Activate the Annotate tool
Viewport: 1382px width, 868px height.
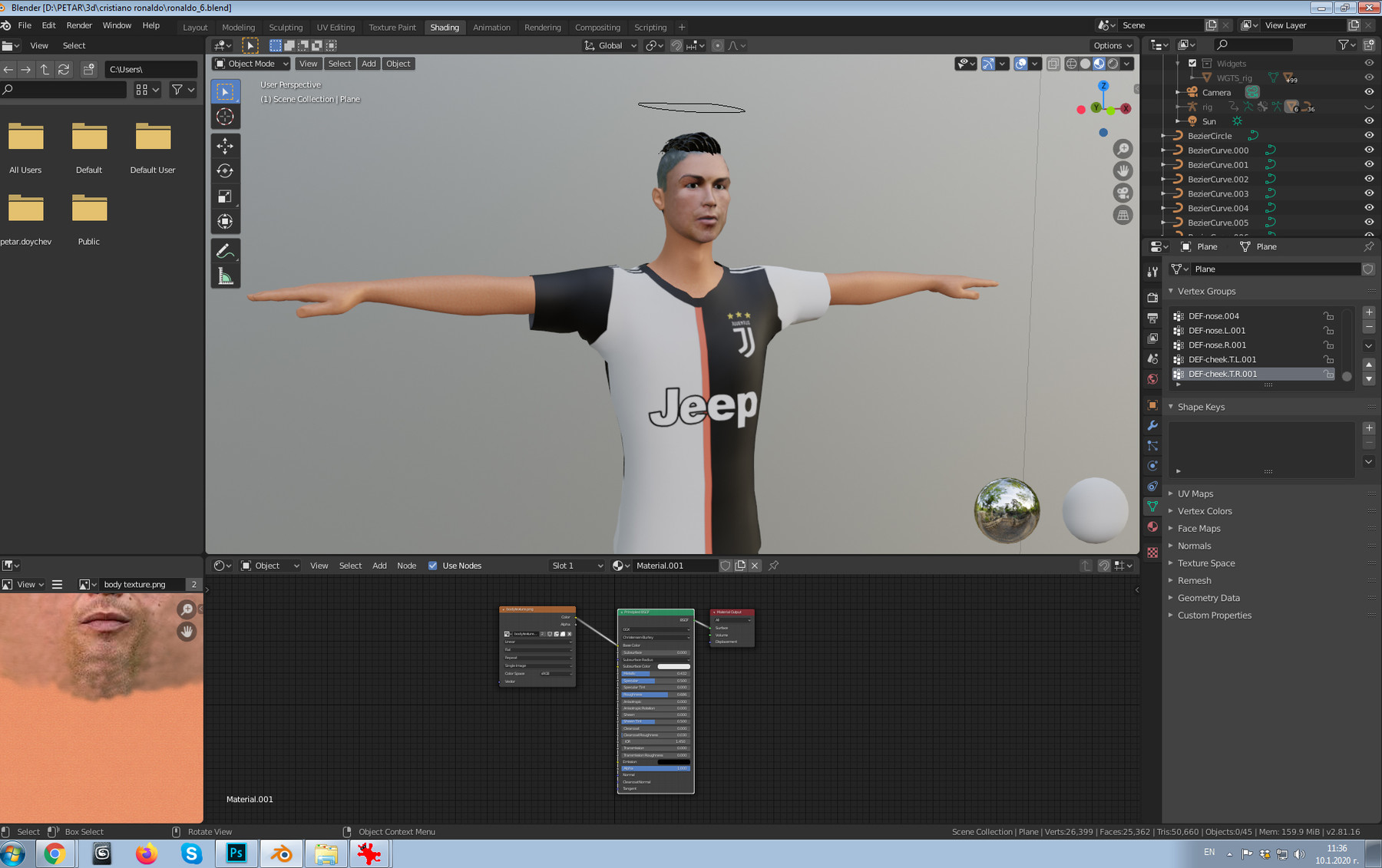(x=225, y=250)
